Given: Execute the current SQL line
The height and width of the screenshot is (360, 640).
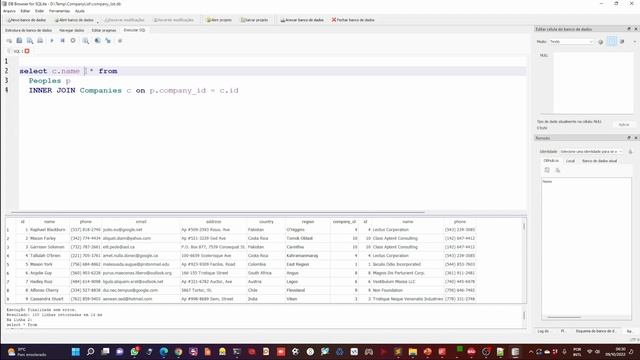Looking at the screenshot, I should tap(62, 41).
